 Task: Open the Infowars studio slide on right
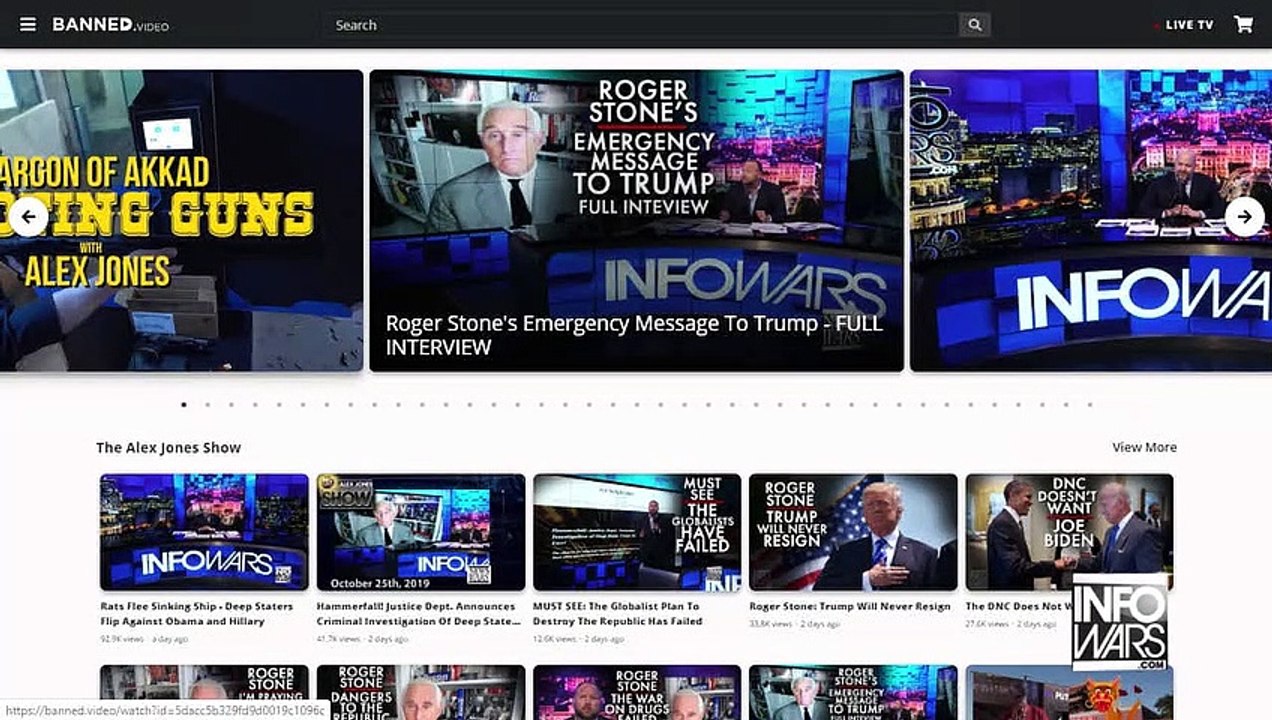coord(1091,221)
